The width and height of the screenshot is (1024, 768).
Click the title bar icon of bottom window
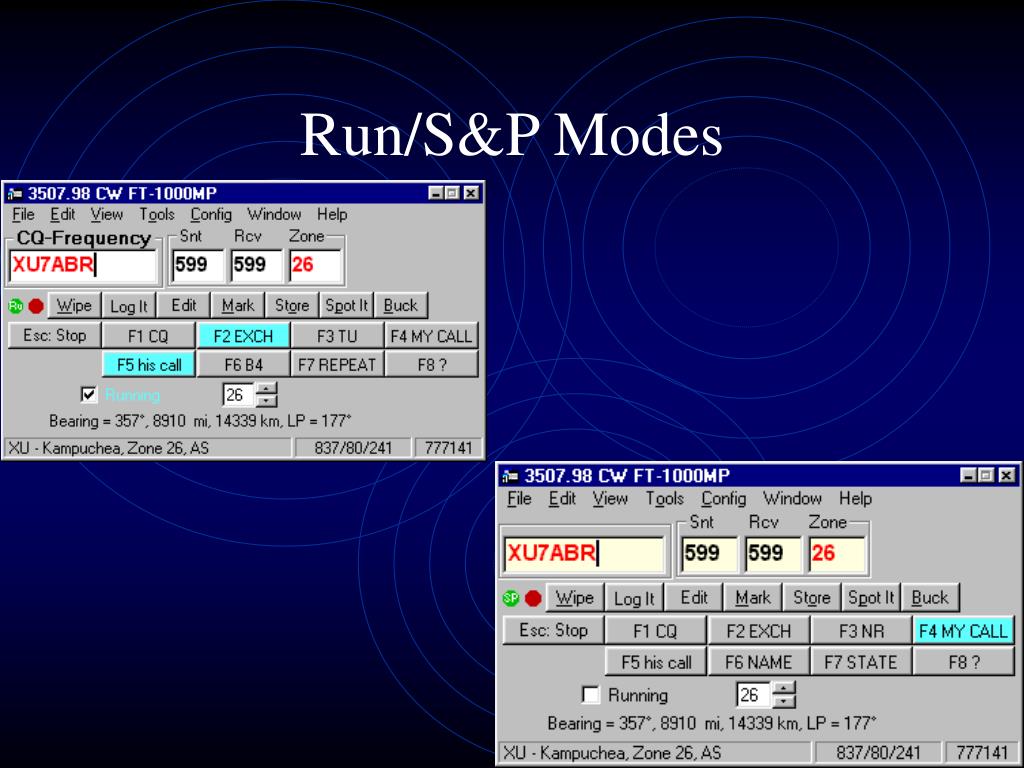[x=511, y=476]
